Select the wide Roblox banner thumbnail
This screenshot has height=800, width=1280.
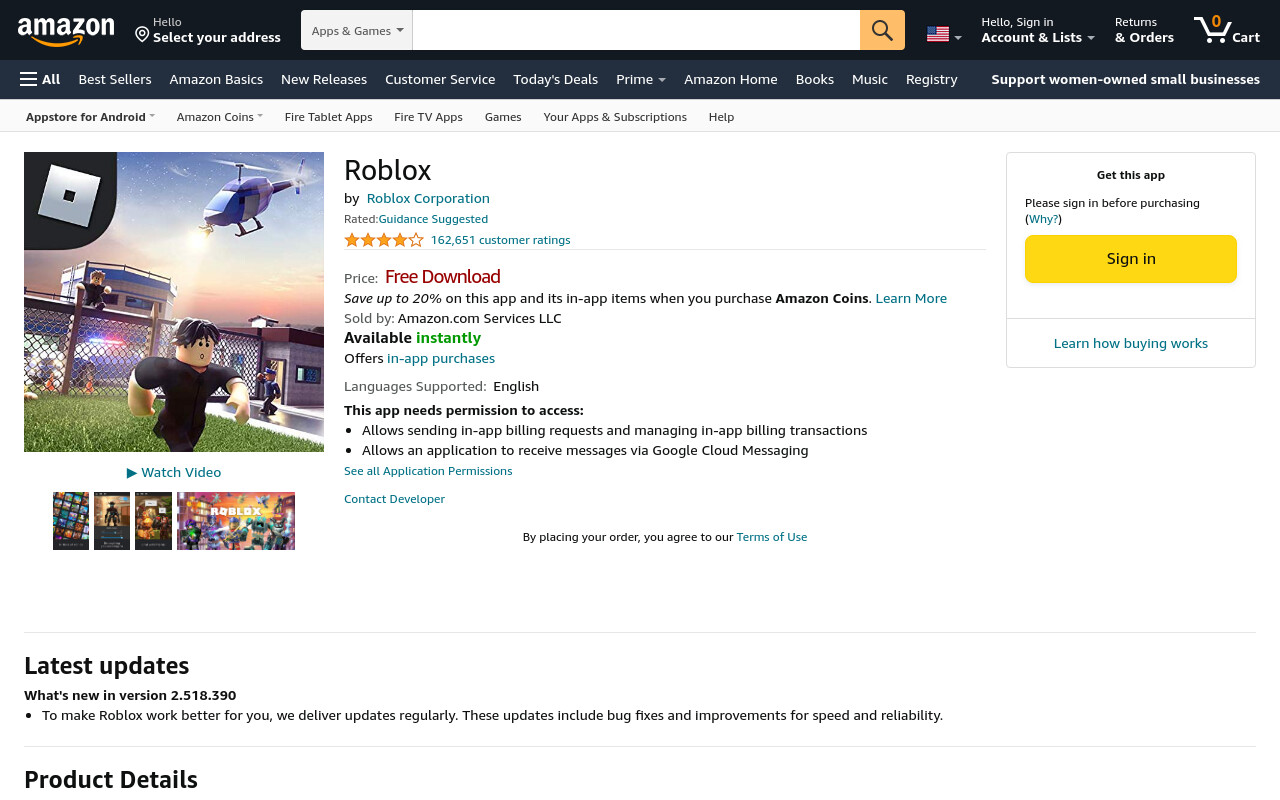(x=236, y=521)
